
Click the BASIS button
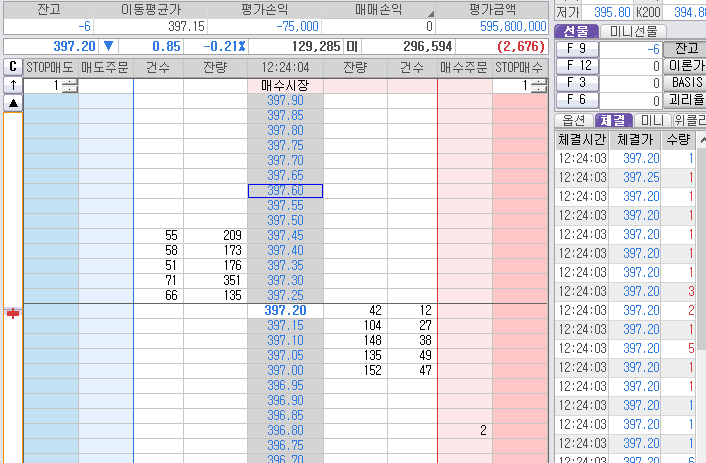coord(685,83)
